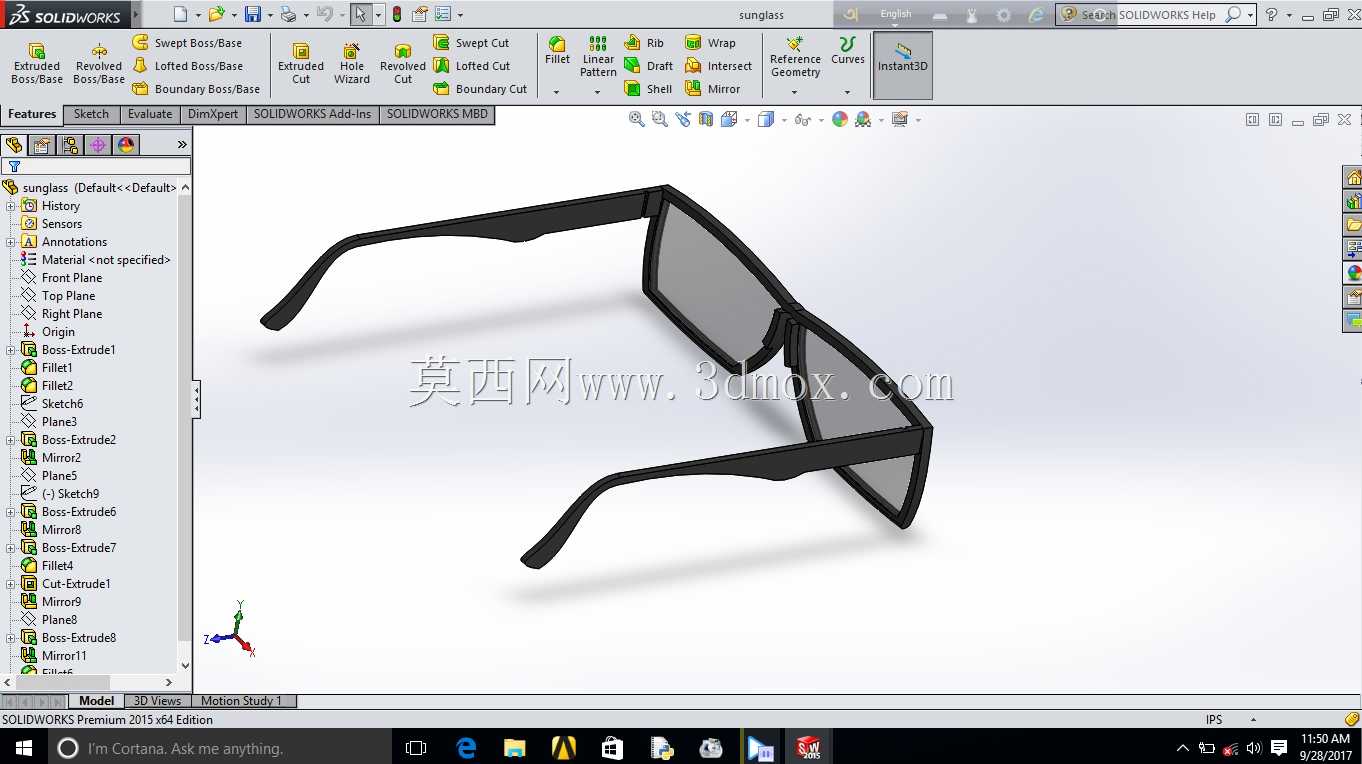The width and height of the screenshot is (1362, 764).
Task: Select the Rib tool
Action: [644, 43]
